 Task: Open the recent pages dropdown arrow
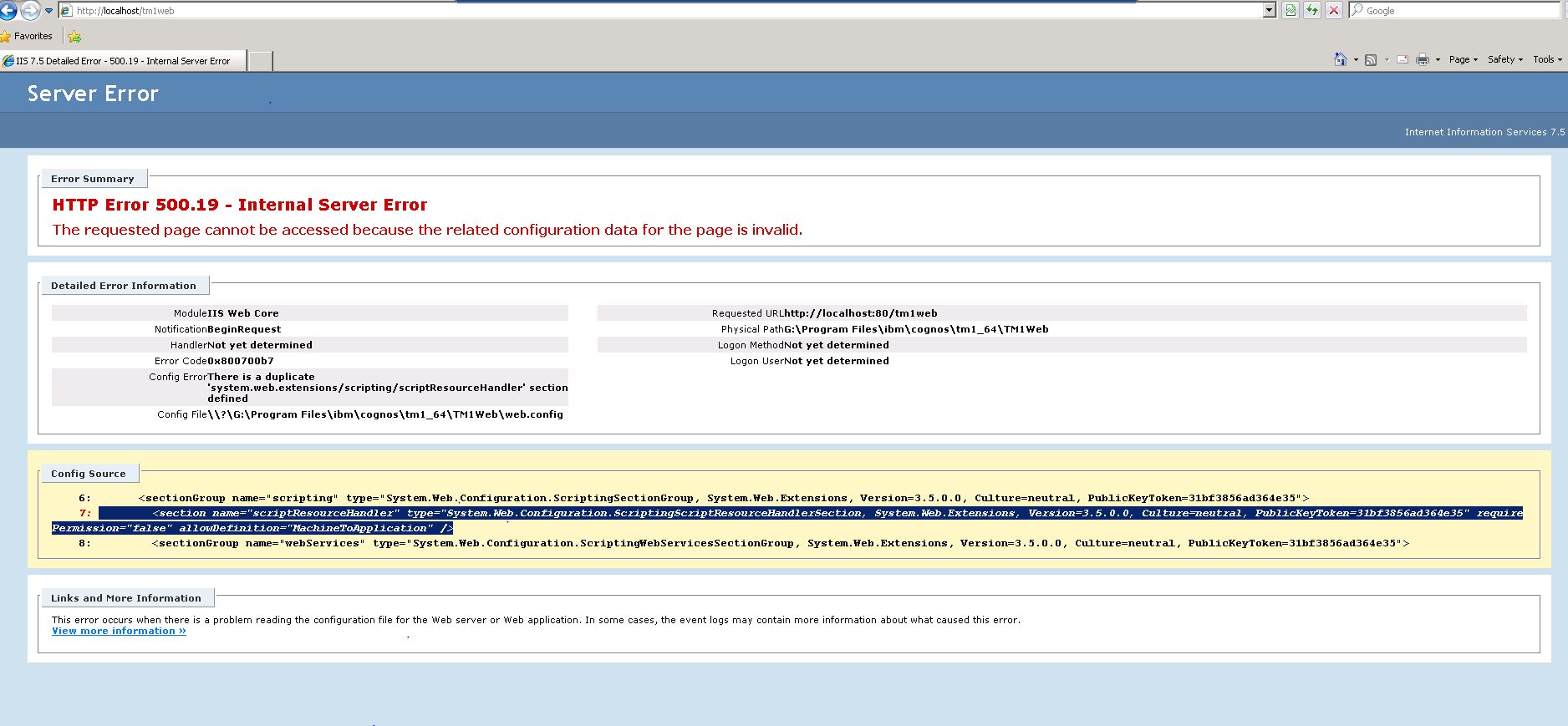coord(48,11)
